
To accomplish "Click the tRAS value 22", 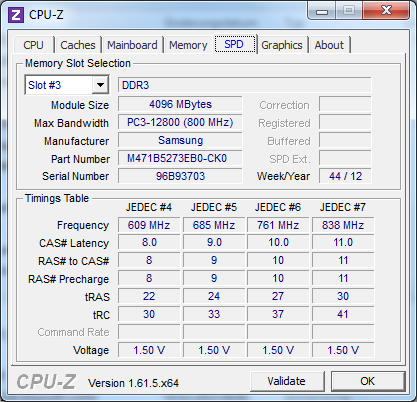I will 149,296.
